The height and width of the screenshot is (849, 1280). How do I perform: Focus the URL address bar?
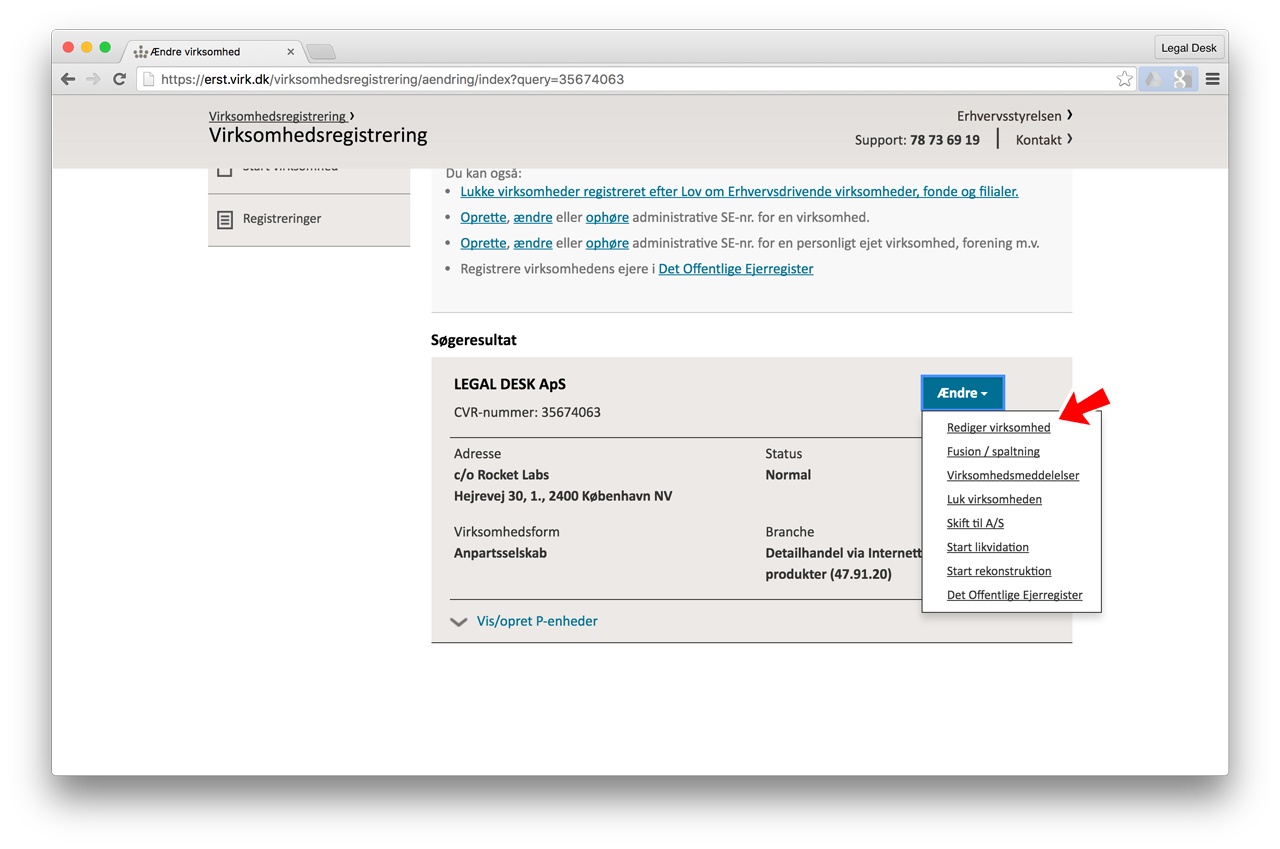coord(635,79)
